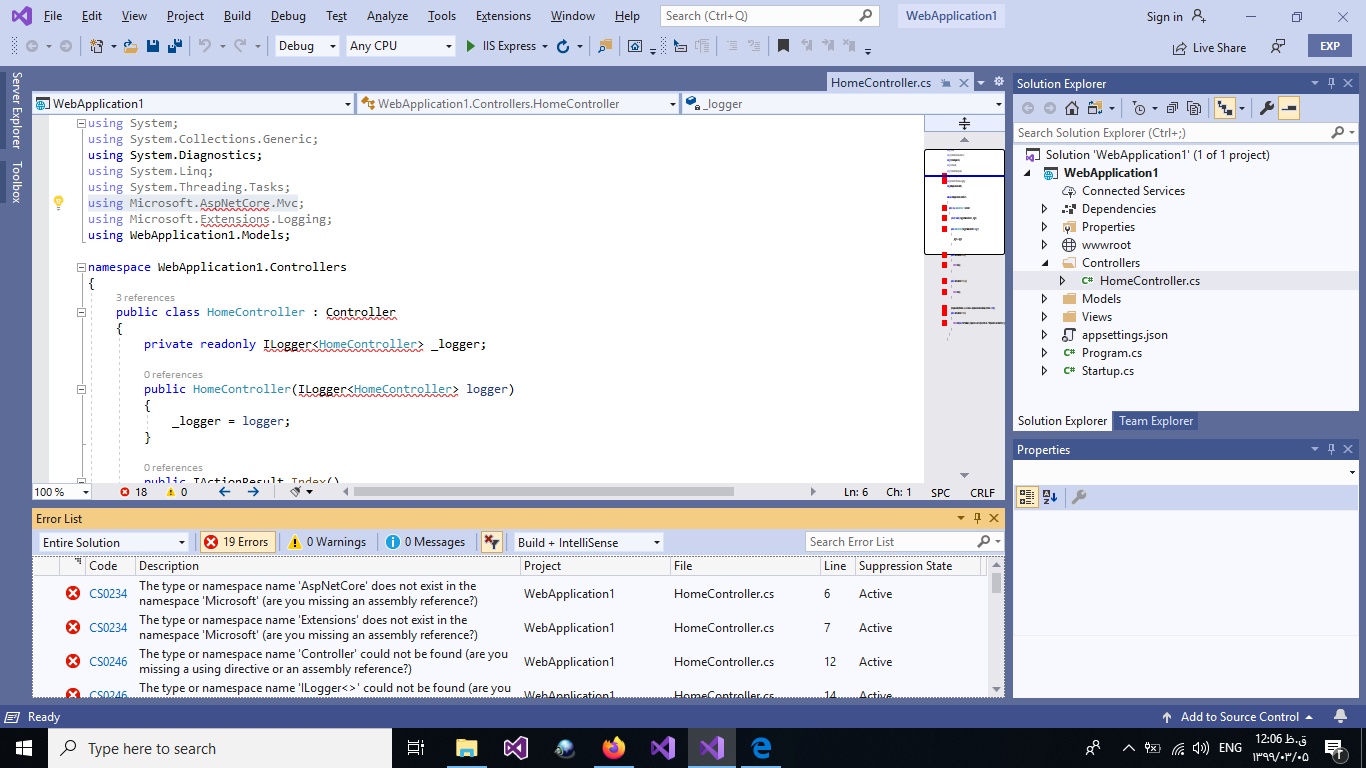Click the Search Error List field
This screenshot has width=1366, height=768.
tap(903, 542)
